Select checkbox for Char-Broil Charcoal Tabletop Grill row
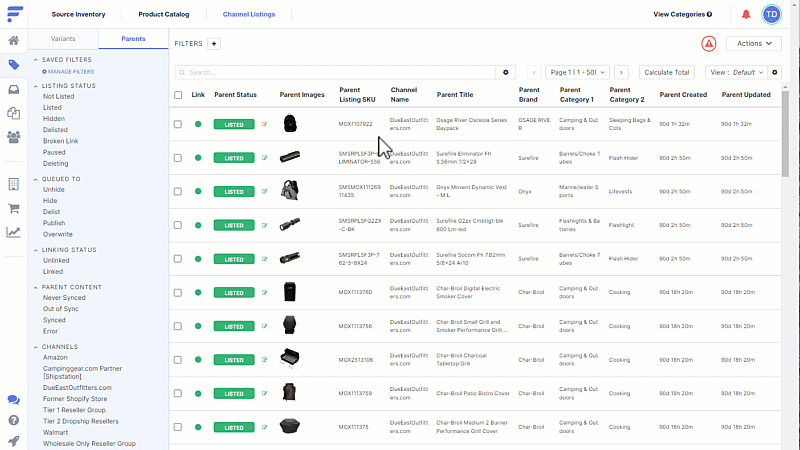Viewport: 800px width, 450px height. (x=178, y=360)
